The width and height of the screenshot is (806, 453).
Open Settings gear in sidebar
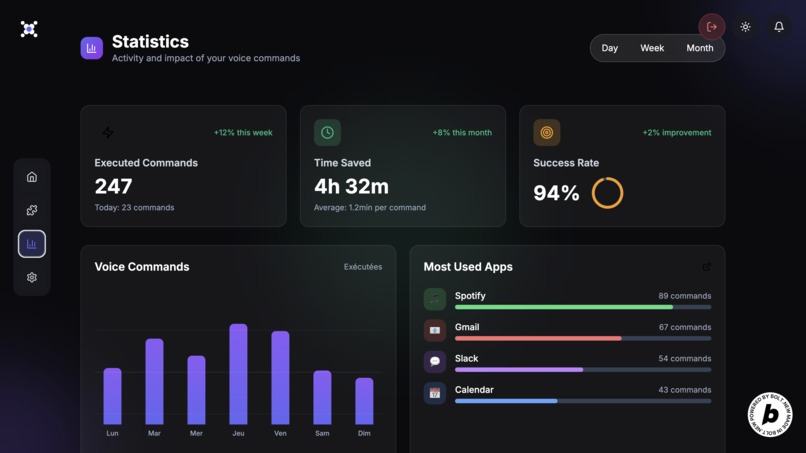(32, 277)
